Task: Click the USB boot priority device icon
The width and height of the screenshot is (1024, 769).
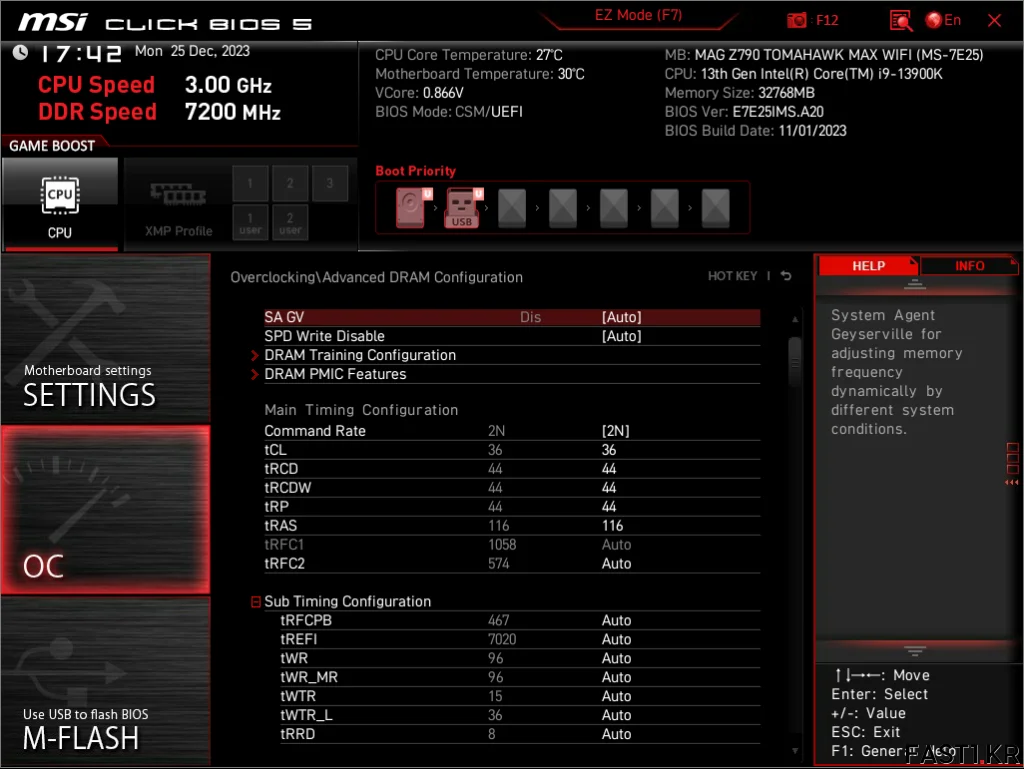Action: tap(462, 208)
